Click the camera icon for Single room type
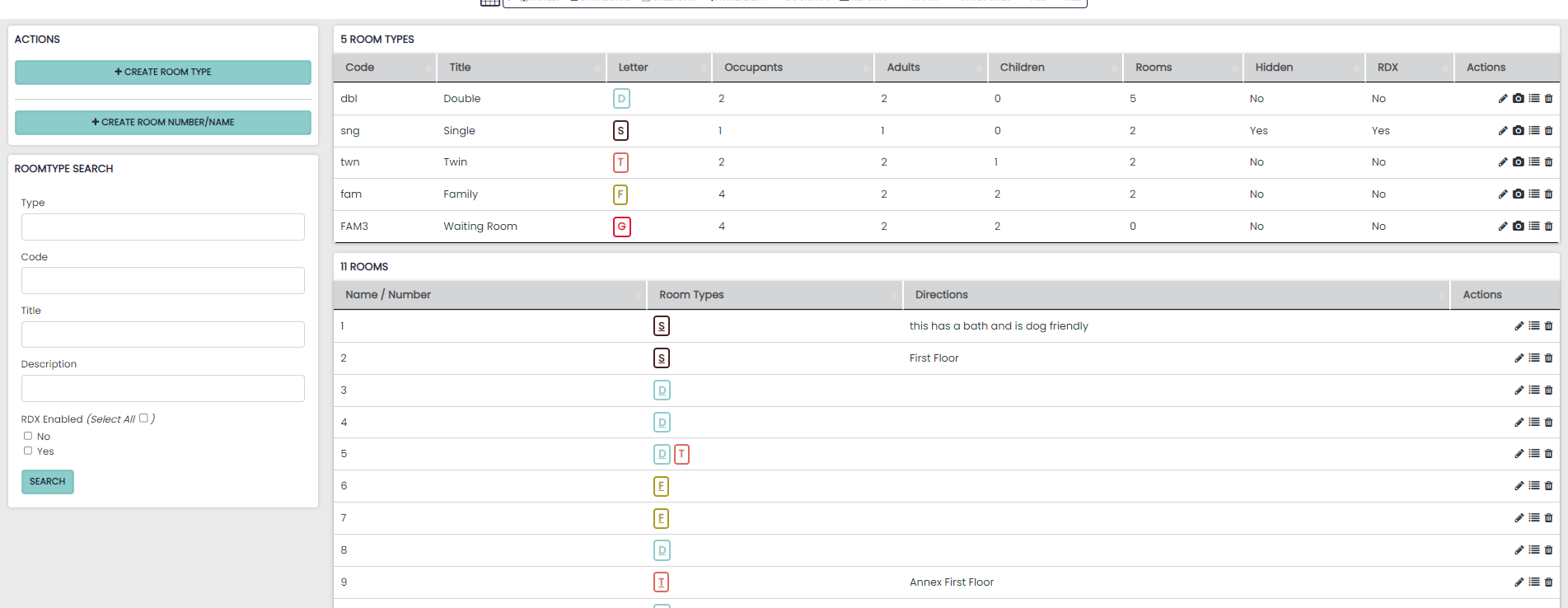Screen dimensions: 1568x608 [x=1519, y=130]
